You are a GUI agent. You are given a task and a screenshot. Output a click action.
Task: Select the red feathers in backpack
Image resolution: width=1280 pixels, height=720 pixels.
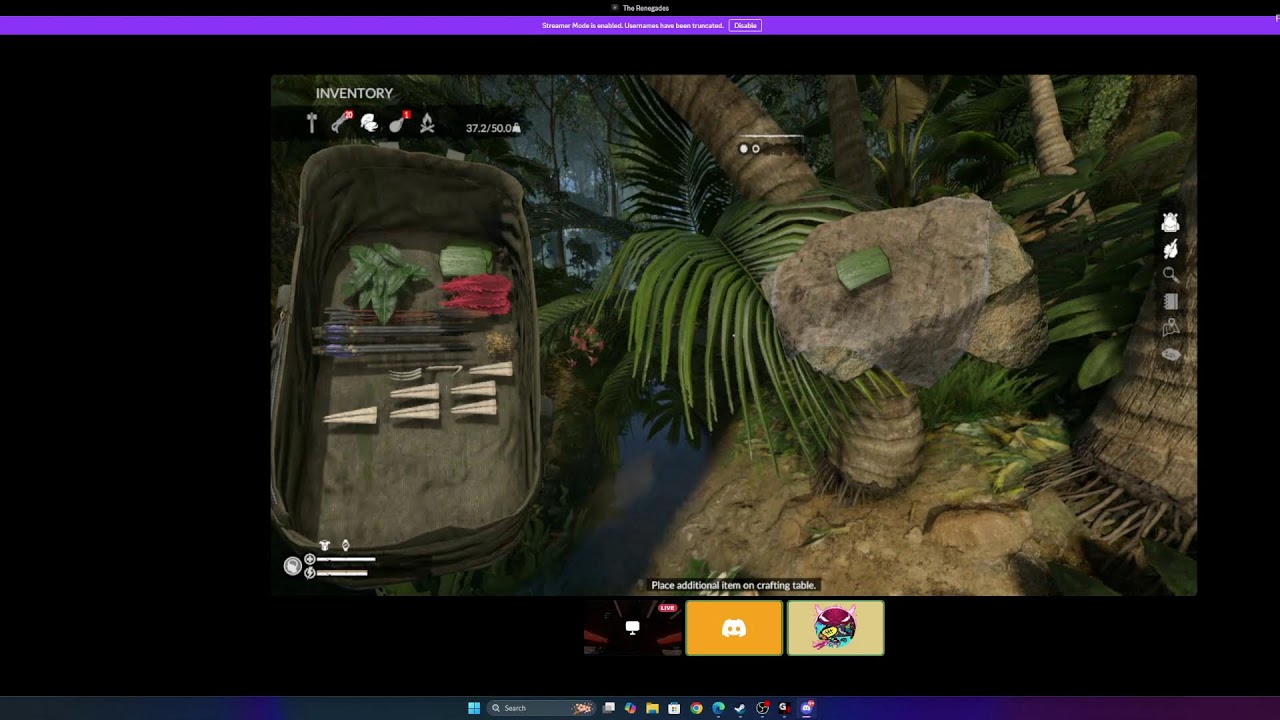point(476,297)
